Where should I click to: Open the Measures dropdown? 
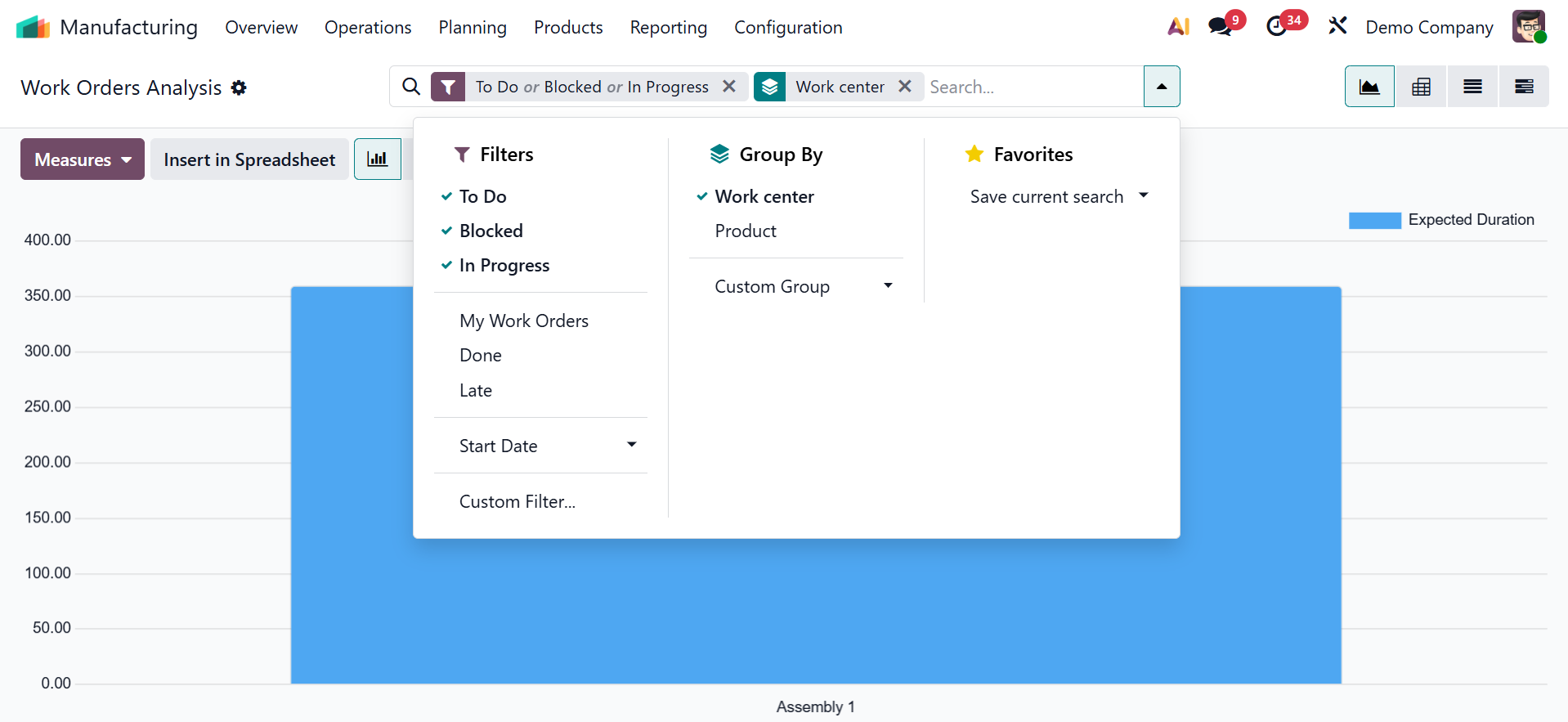[83, 159]
